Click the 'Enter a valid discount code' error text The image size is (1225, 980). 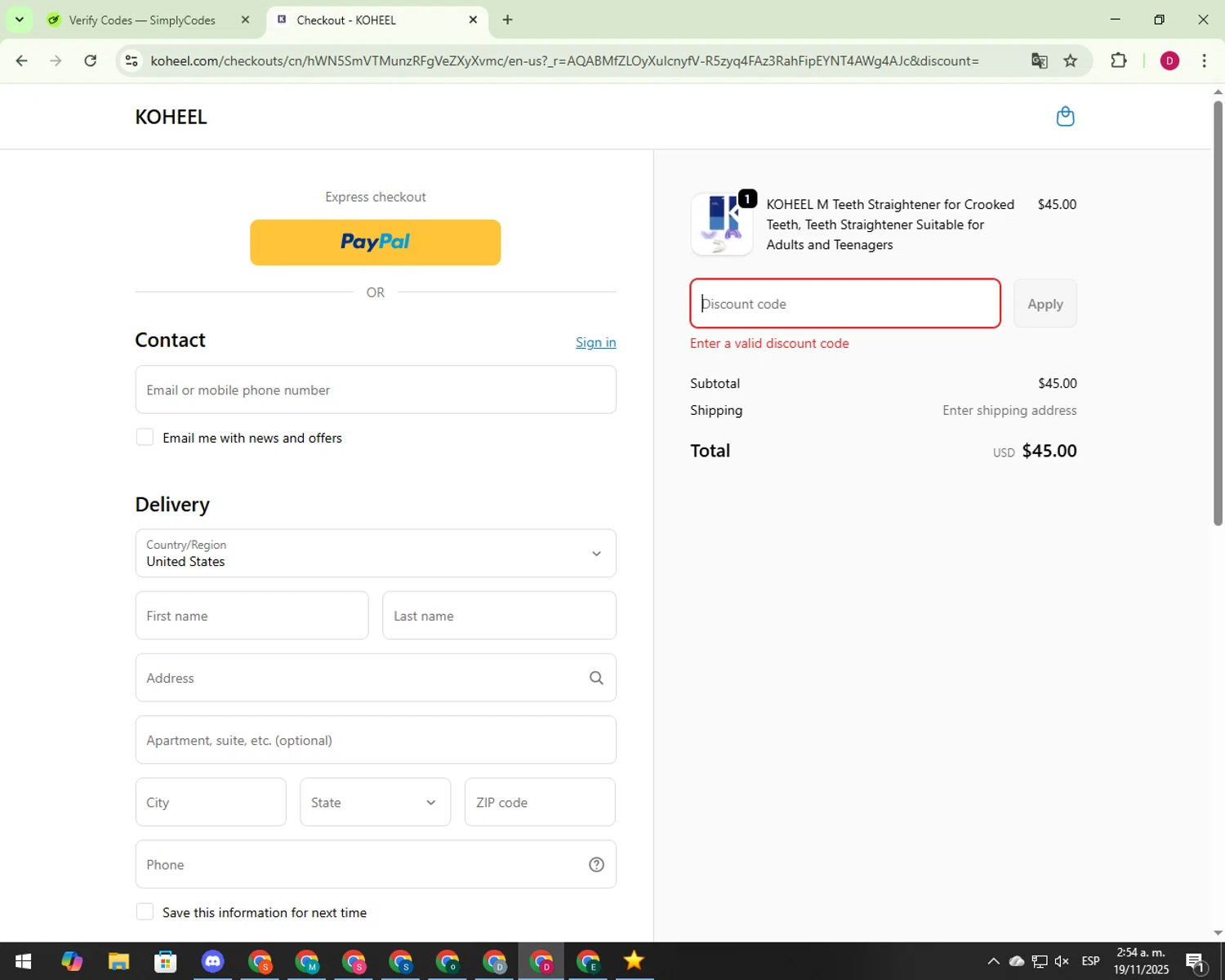pyautogui.click(x=769, y=343)
